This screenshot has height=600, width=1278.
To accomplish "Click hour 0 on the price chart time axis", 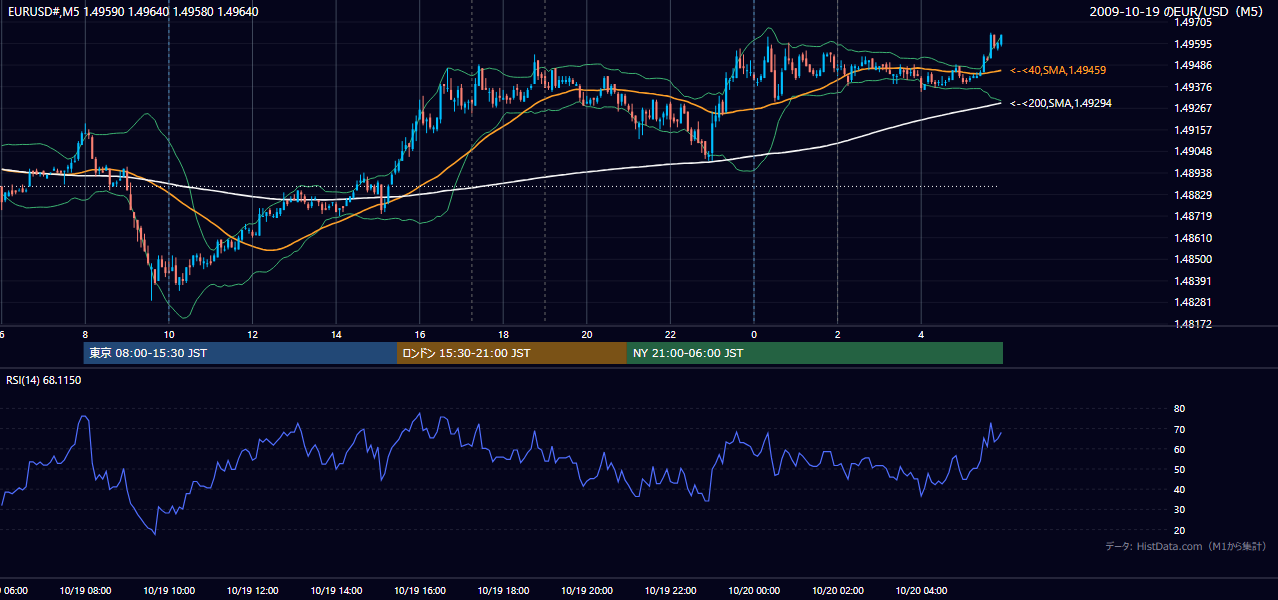I will click(x=754, y=334).
